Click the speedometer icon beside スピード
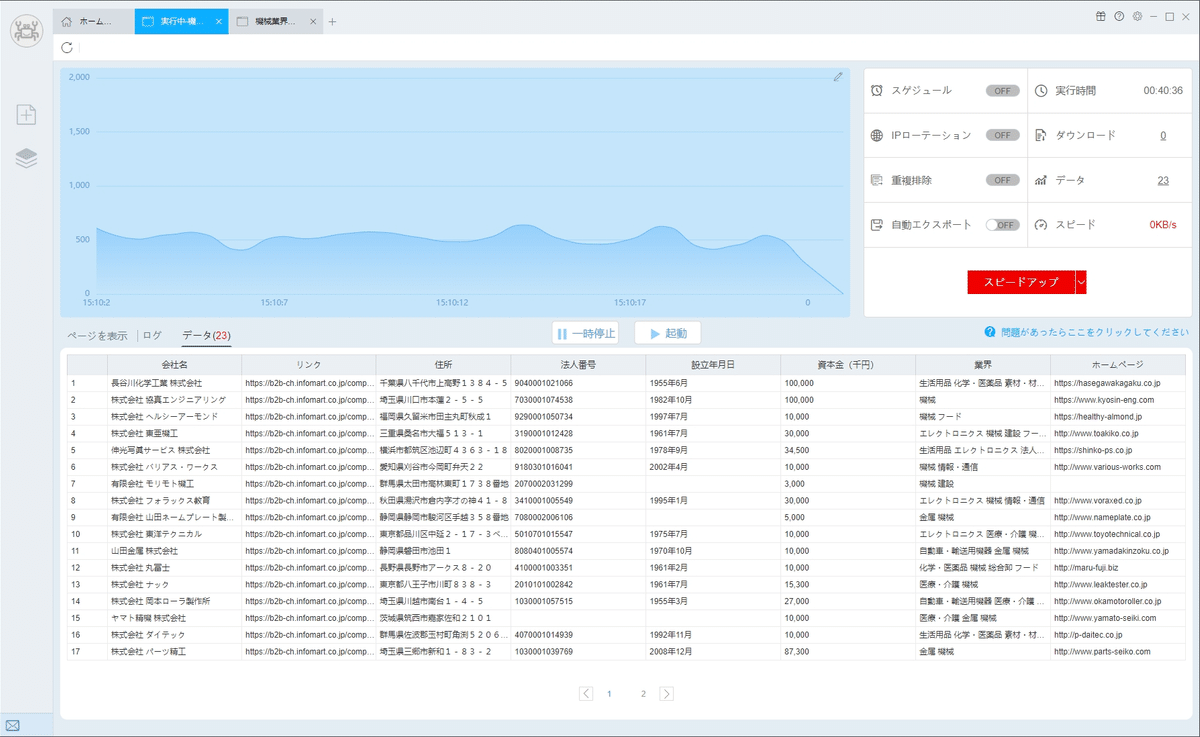Viewport: 1200px width, 737px height. pos(1041,225)
